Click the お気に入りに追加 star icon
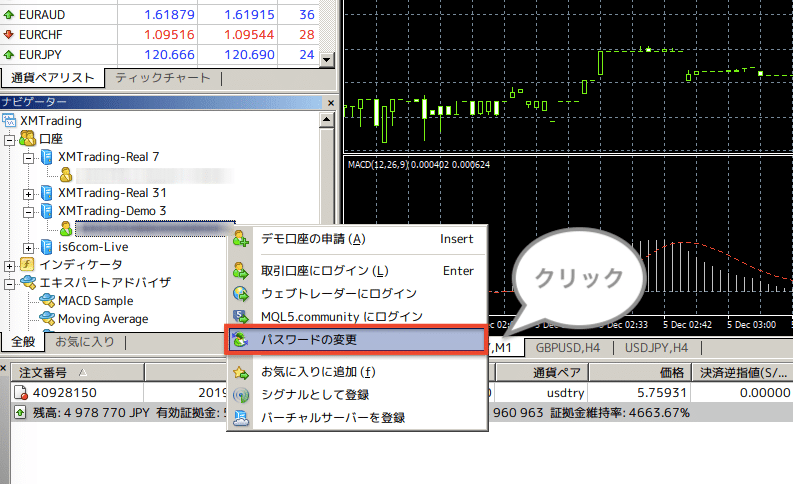The image size is (793, 484). tap(241, 373)
